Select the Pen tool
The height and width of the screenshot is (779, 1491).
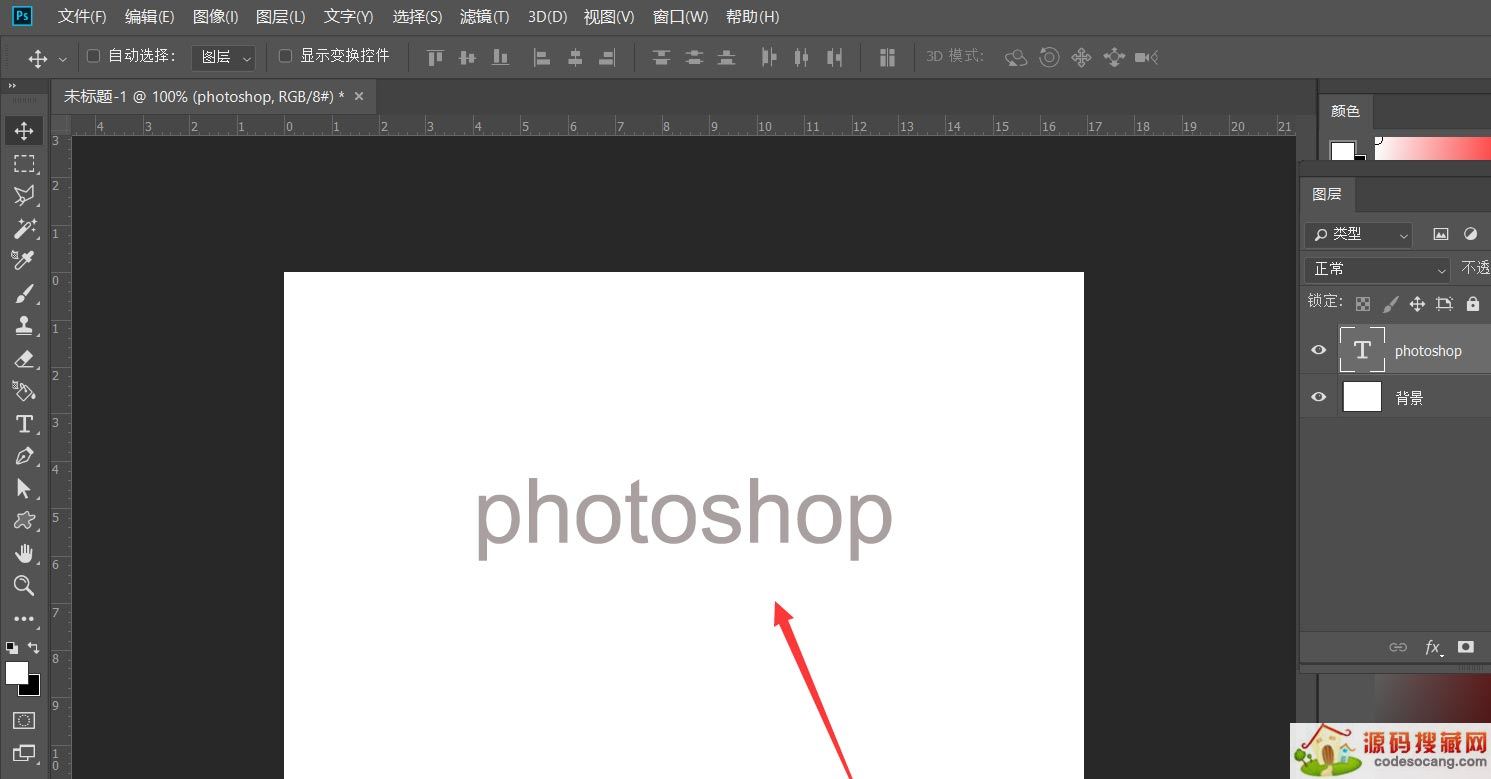24,456
